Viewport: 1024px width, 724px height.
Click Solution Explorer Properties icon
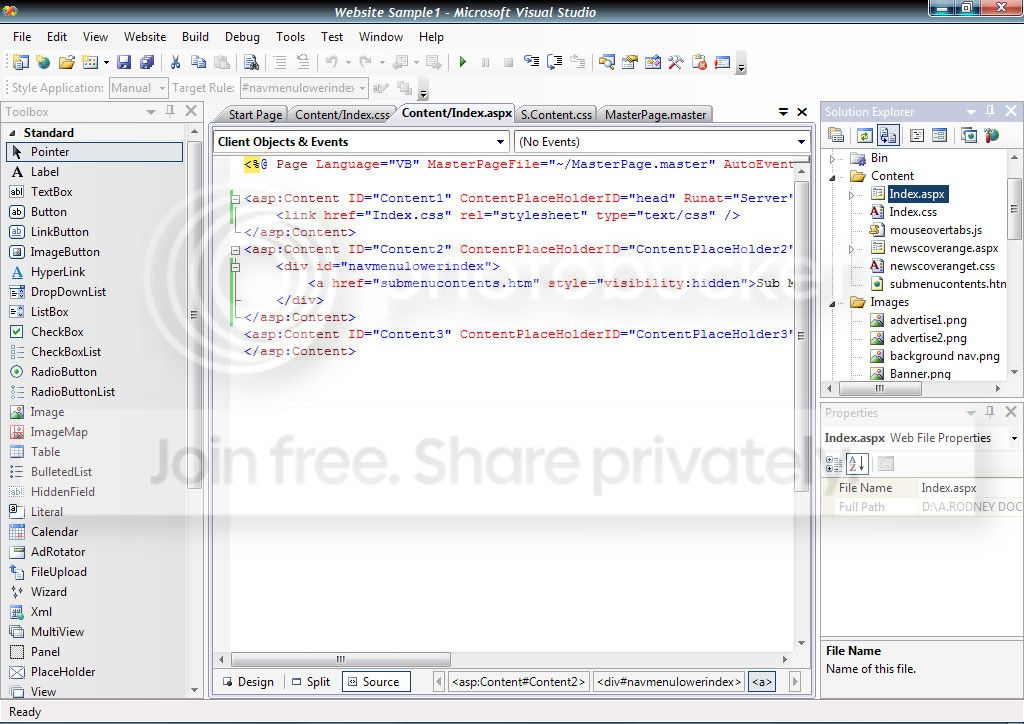click(x=836, y=135)
